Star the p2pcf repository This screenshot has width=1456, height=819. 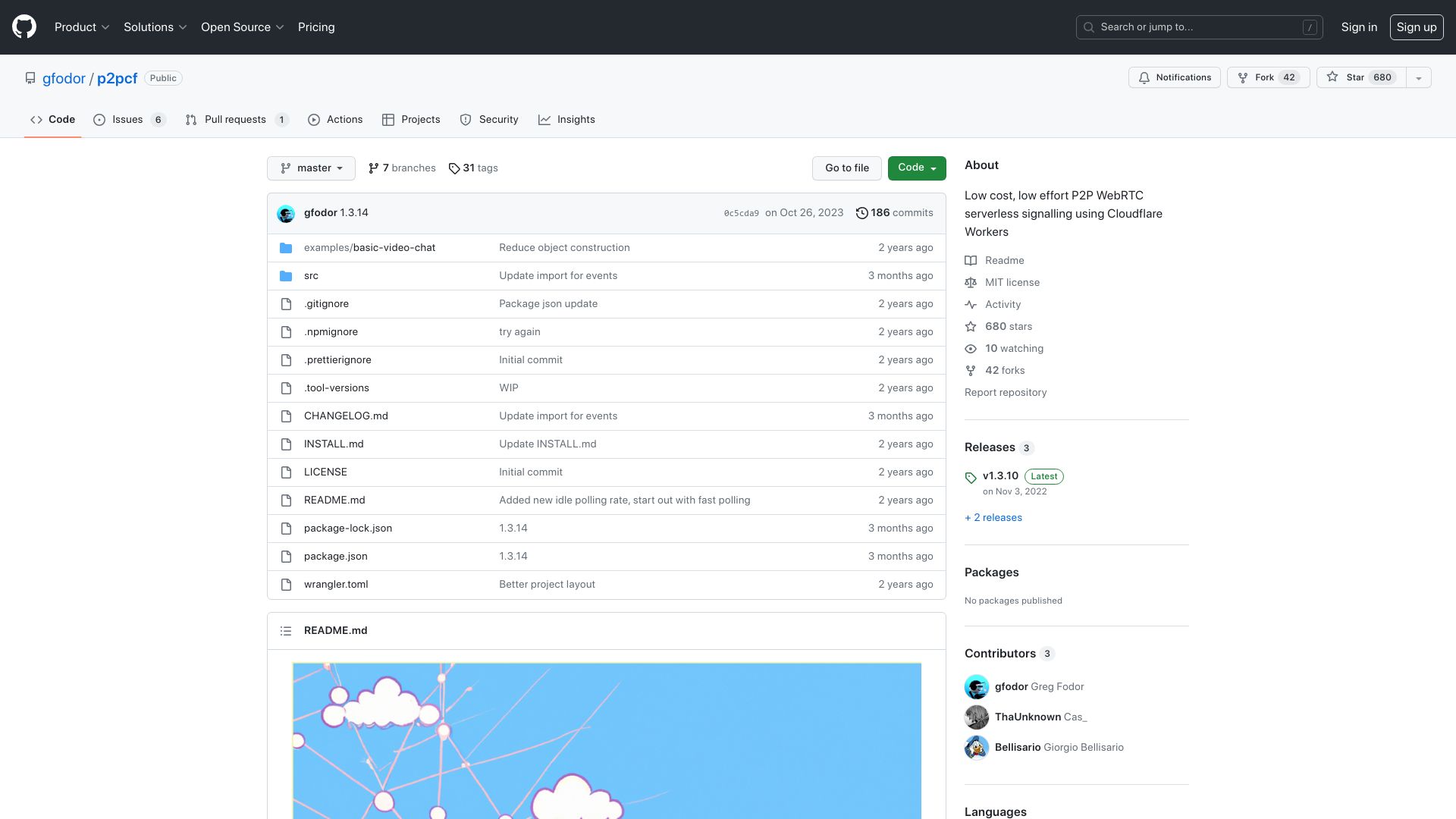click(1361, 77)
